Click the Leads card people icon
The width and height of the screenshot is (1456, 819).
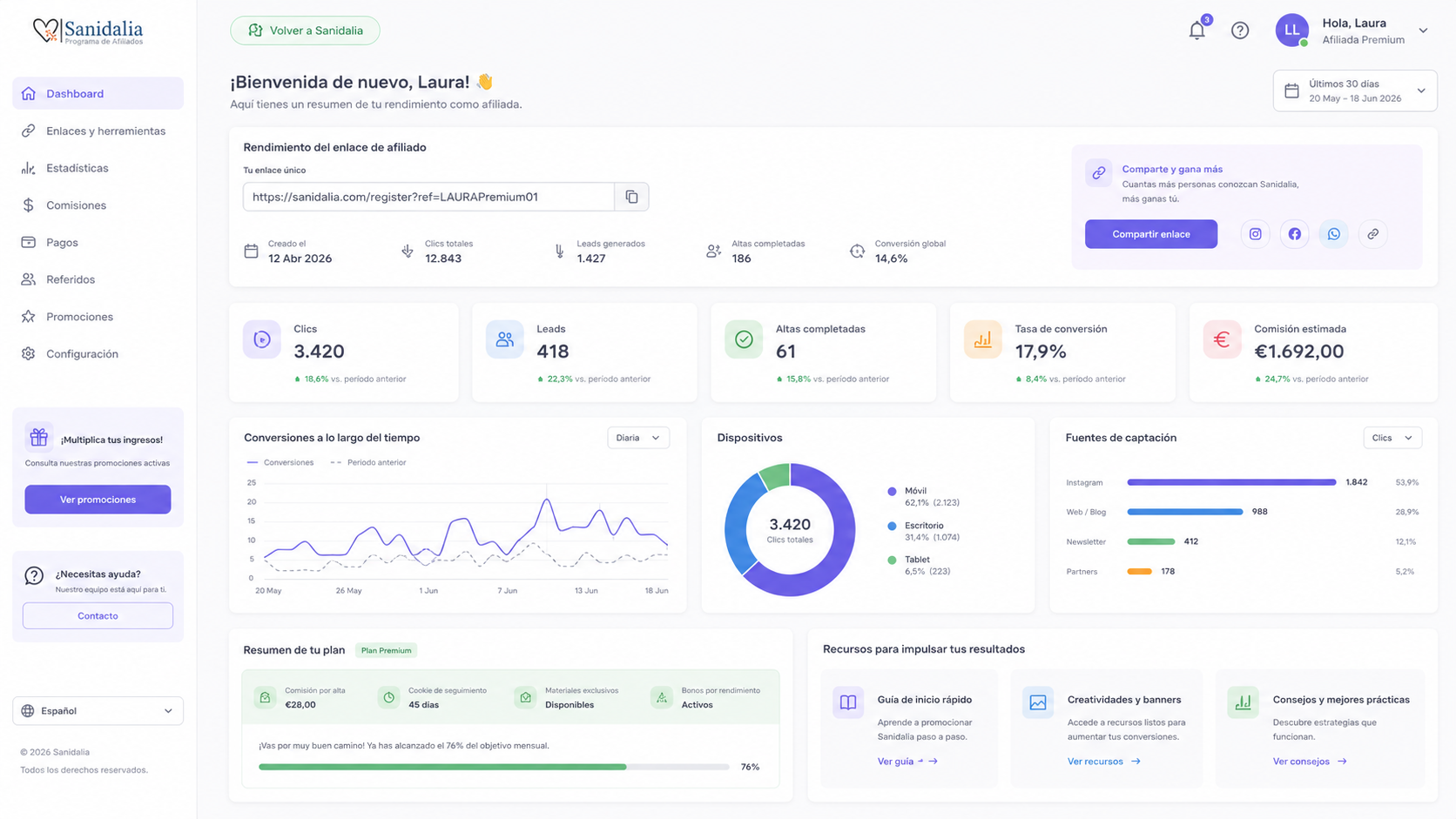coord(504,339)
